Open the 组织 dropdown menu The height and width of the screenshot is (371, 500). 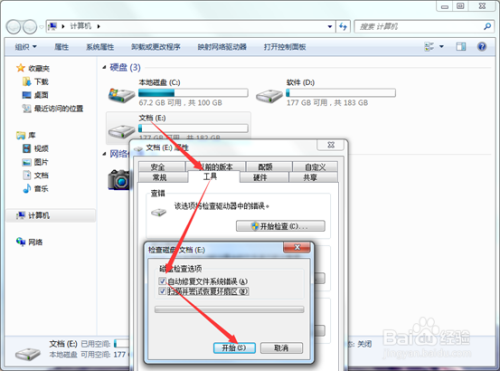click(x=26, y=47)
